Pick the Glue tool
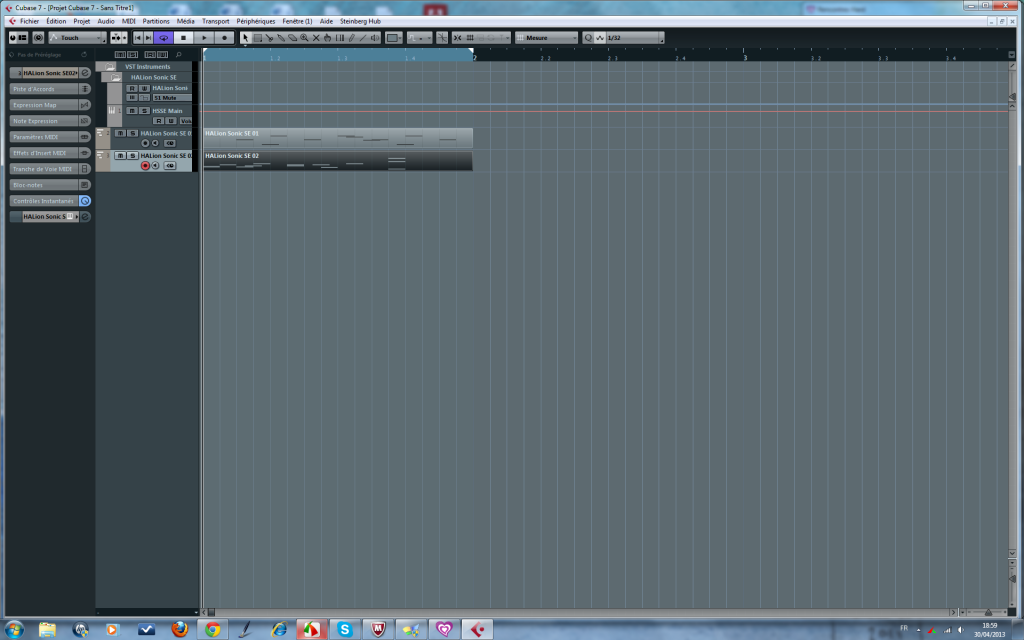 click(x=281, y=38)
